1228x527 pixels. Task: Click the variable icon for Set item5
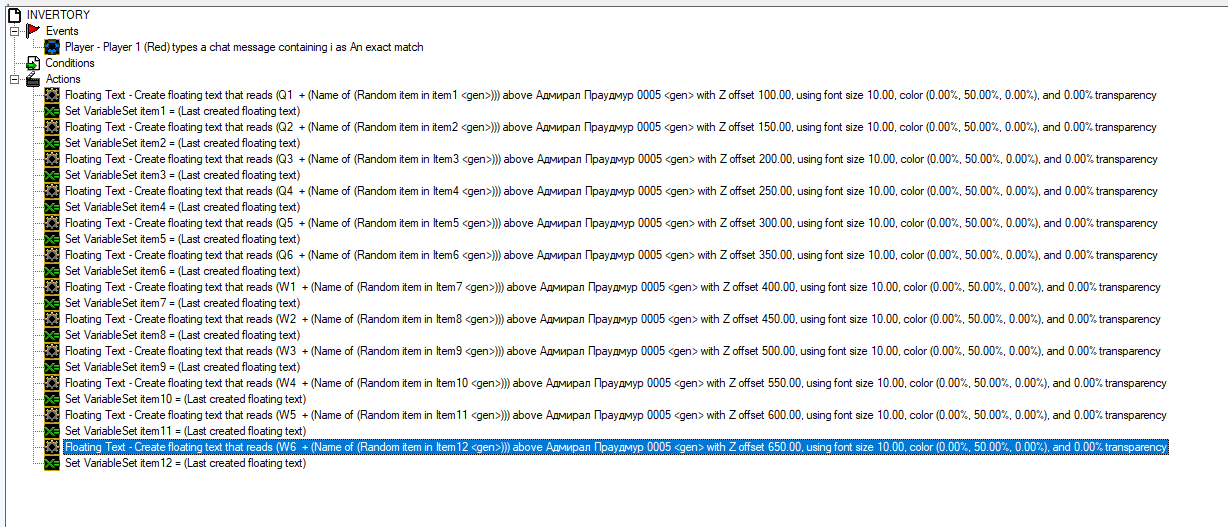coord(52,239)
